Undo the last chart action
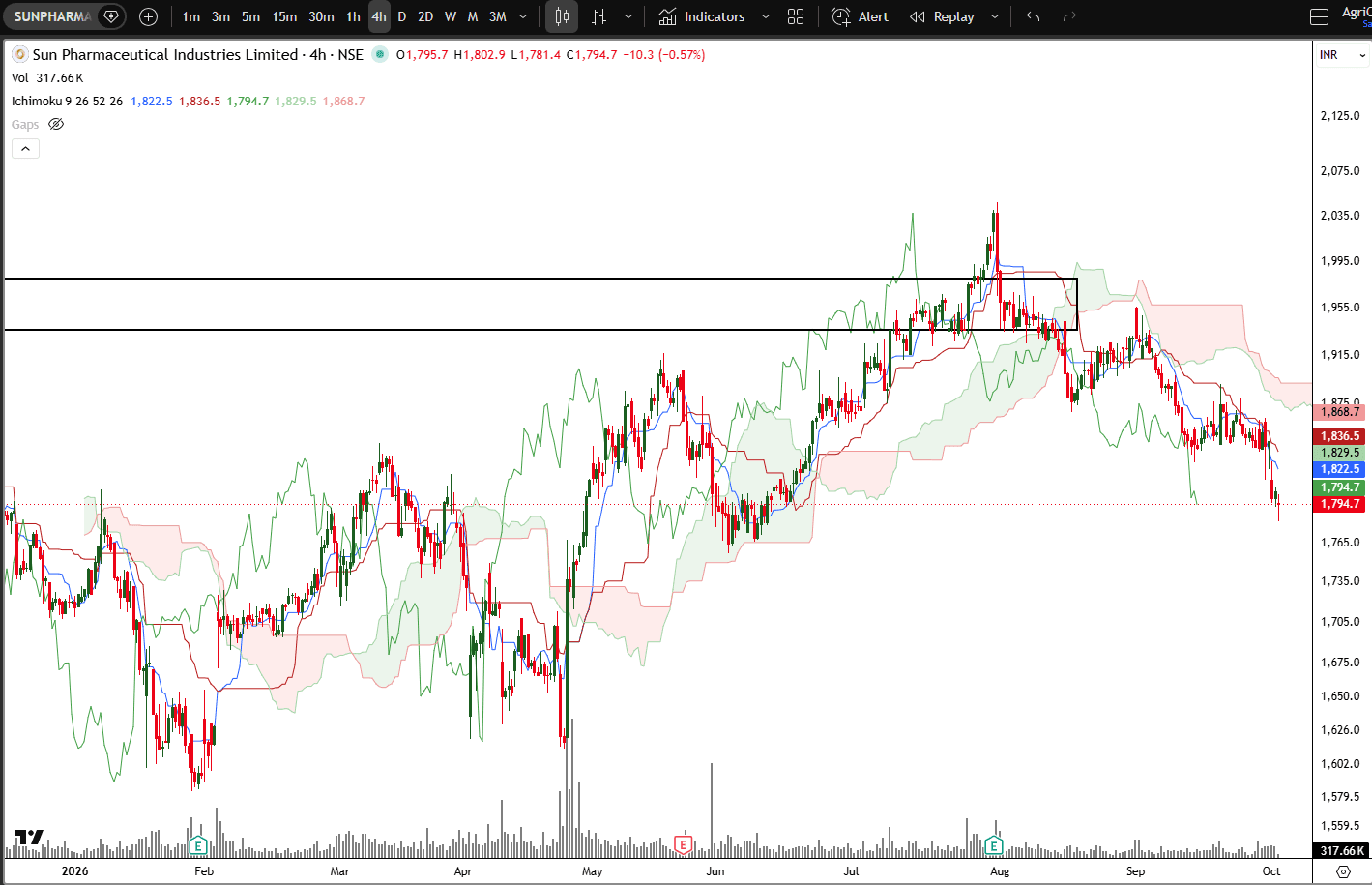The image size is (1372, 885). tap(1033, 16)
